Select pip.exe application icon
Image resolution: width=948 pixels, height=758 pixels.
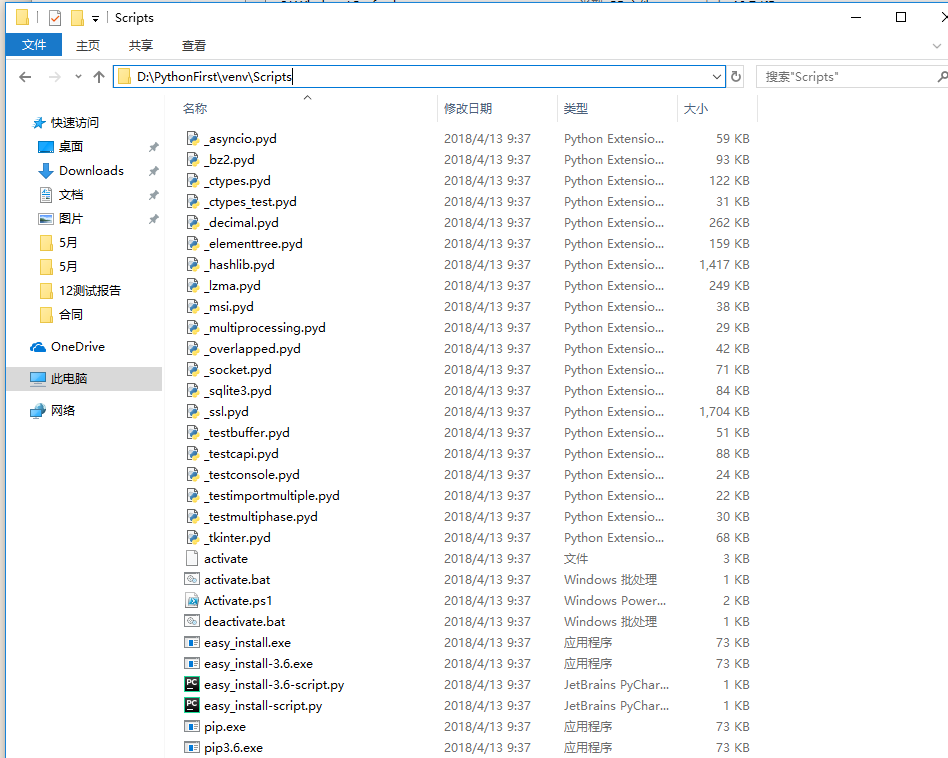(x=192, y=726)
